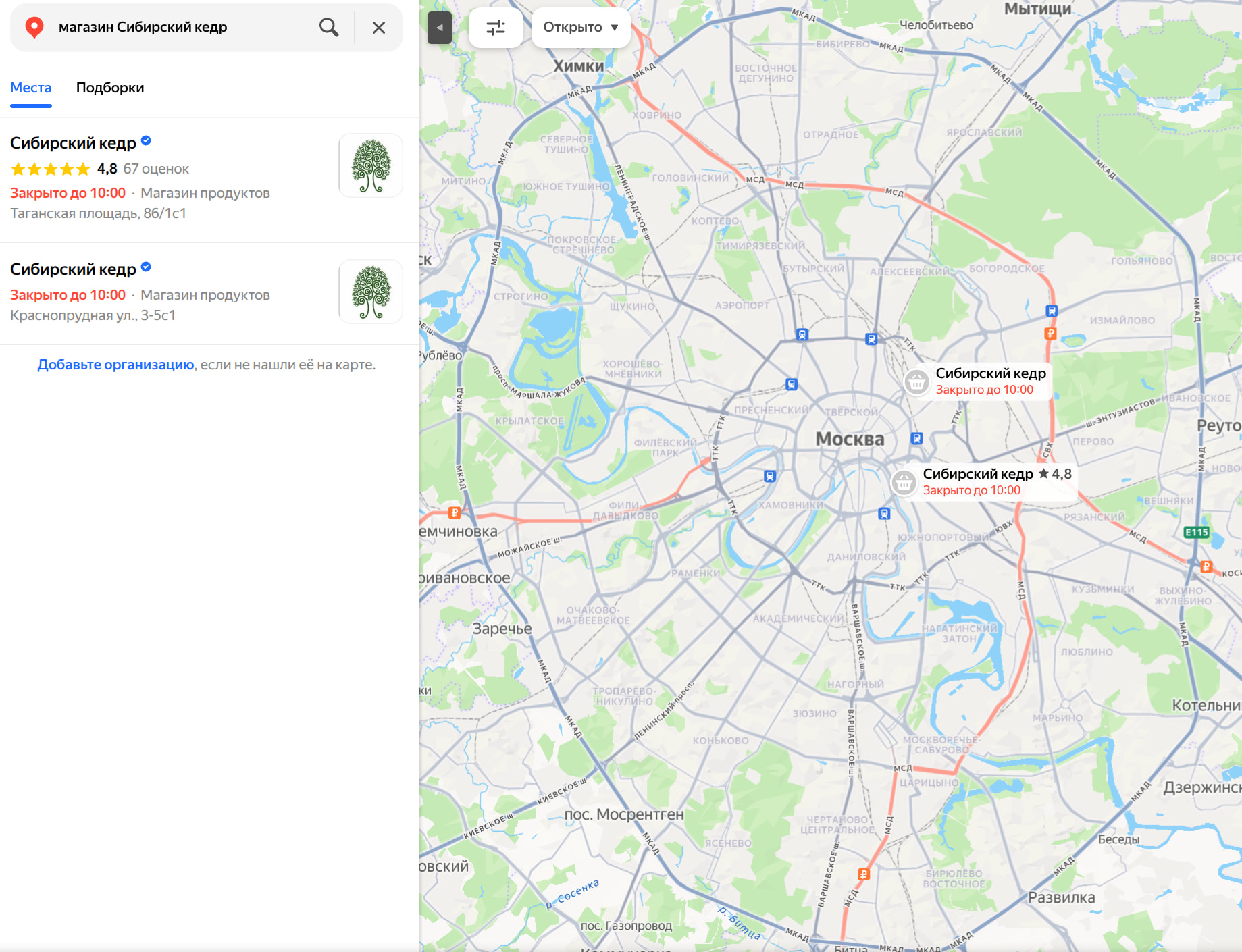Click the Добавьте организацию link

tap(115, 365)
